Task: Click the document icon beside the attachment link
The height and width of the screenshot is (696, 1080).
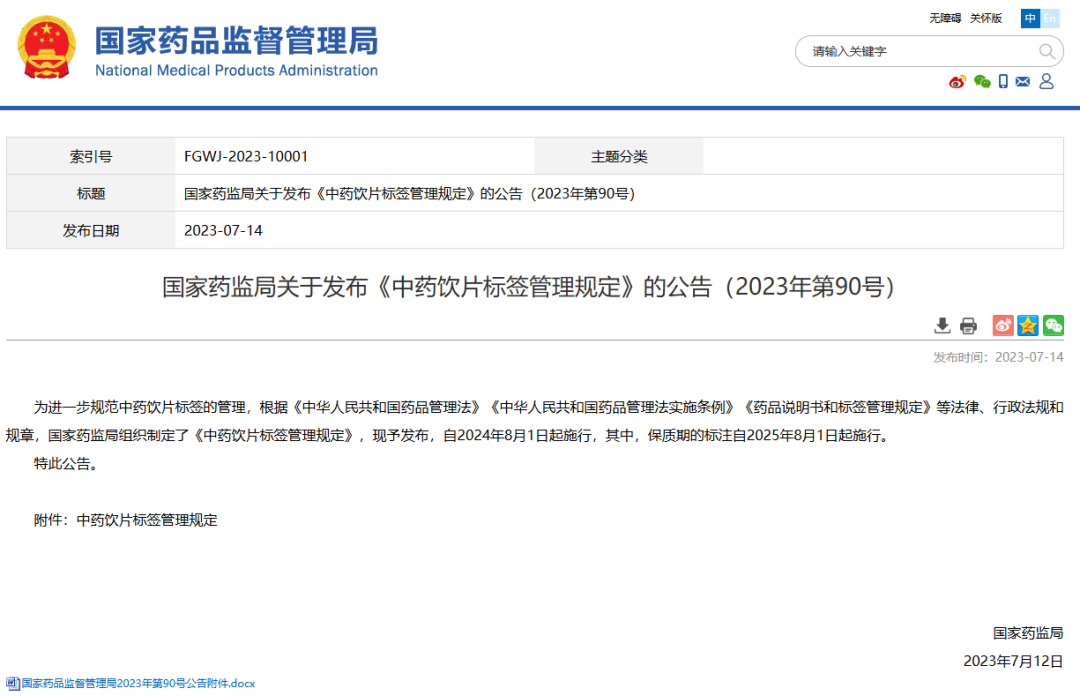Action: click(12, 682)
